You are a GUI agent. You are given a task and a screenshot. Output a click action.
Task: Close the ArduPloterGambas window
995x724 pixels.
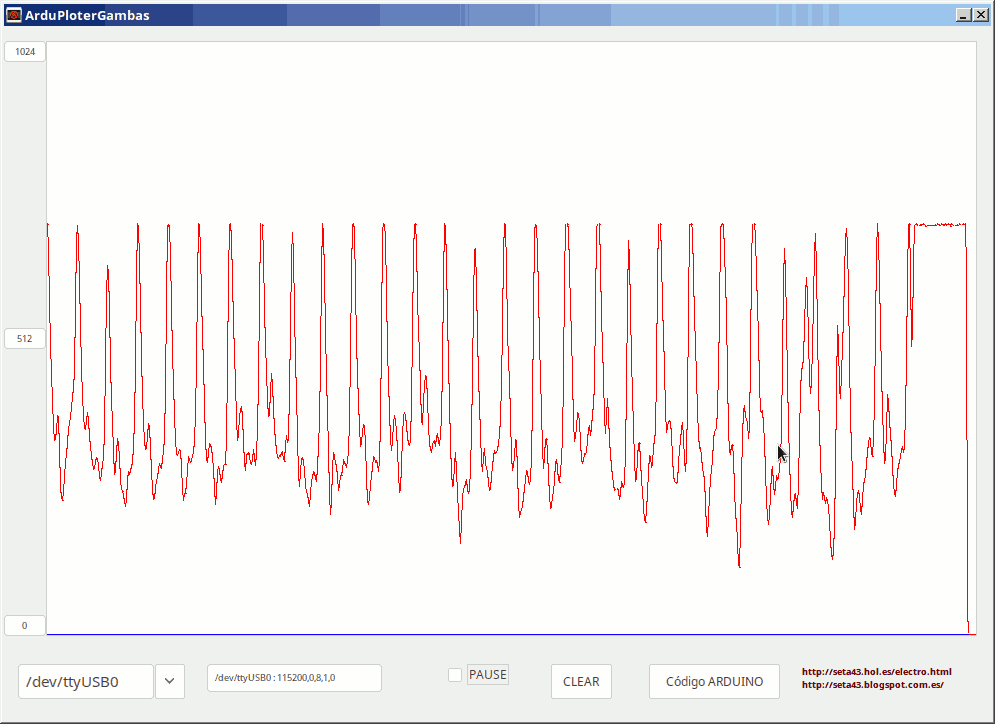[981, 15]
